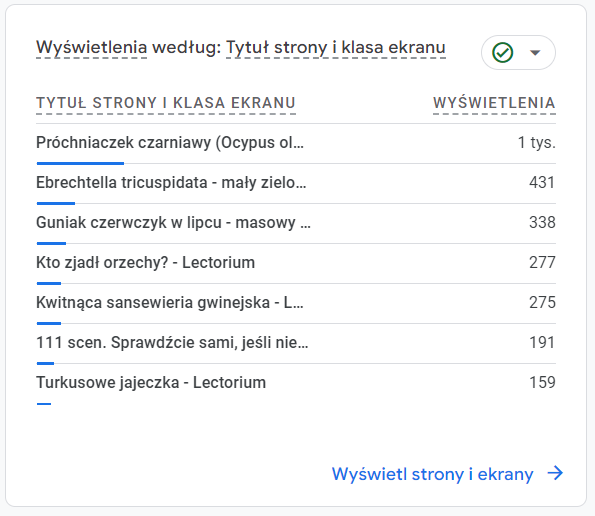
Task: Click the blue bar under Ebrechtella tricuspidata
Action: 56,203
